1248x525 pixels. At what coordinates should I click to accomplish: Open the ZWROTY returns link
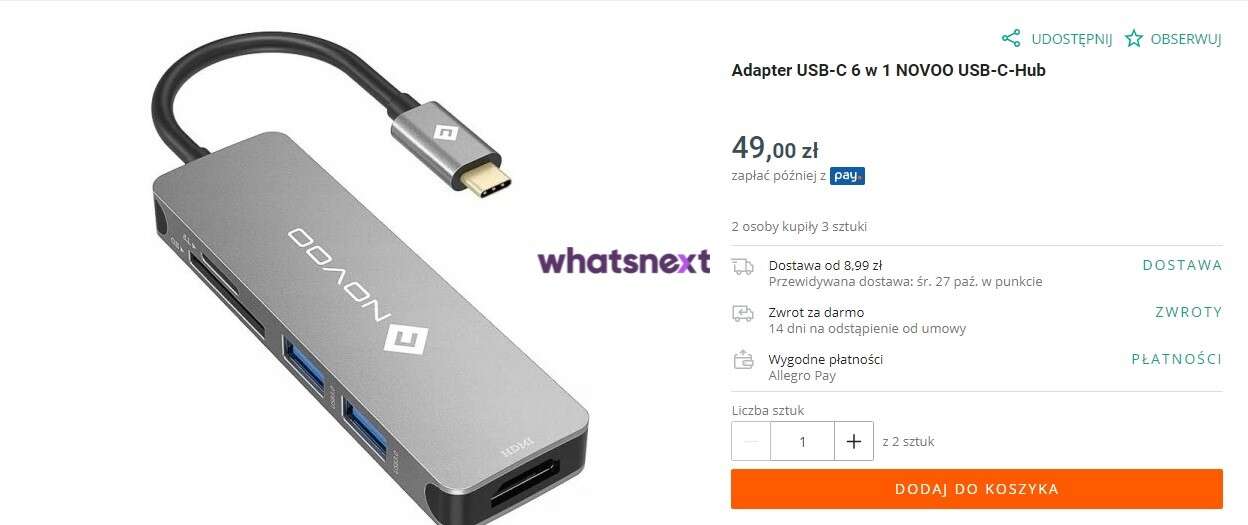tap(1189, 312)
